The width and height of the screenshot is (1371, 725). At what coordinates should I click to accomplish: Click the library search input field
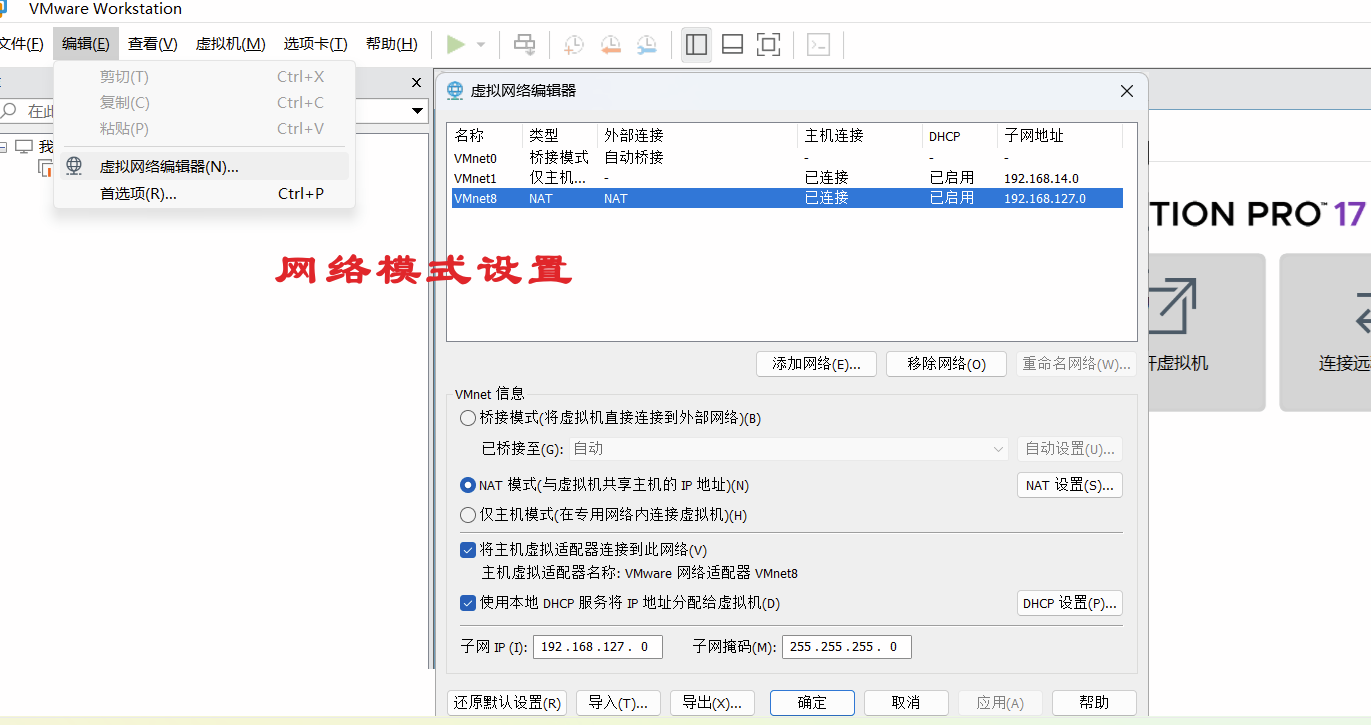pyautogui.click(x=215, y=111)
